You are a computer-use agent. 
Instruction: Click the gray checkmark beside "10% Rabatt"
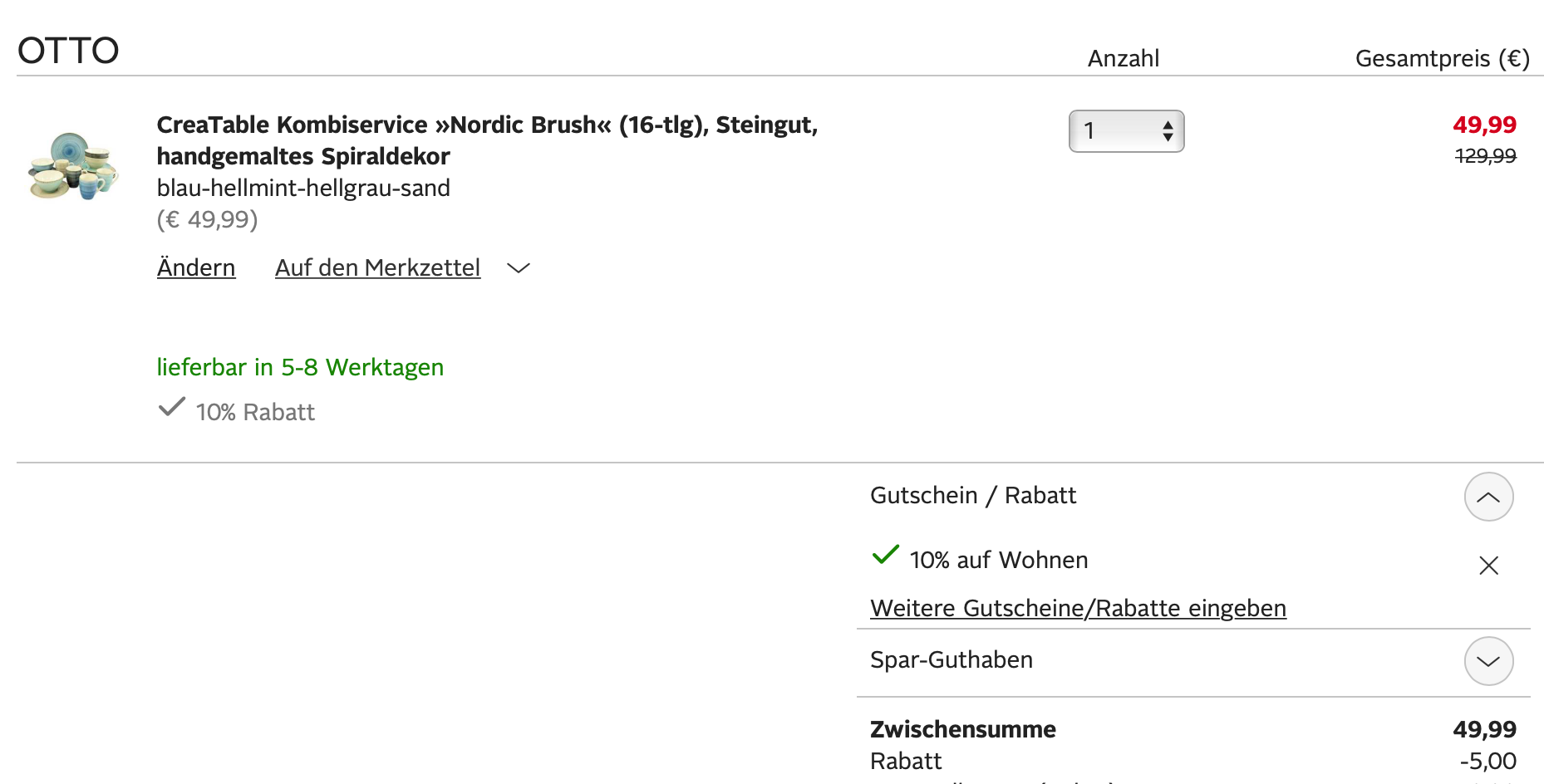pyautogui.click(x=171, y=407)
